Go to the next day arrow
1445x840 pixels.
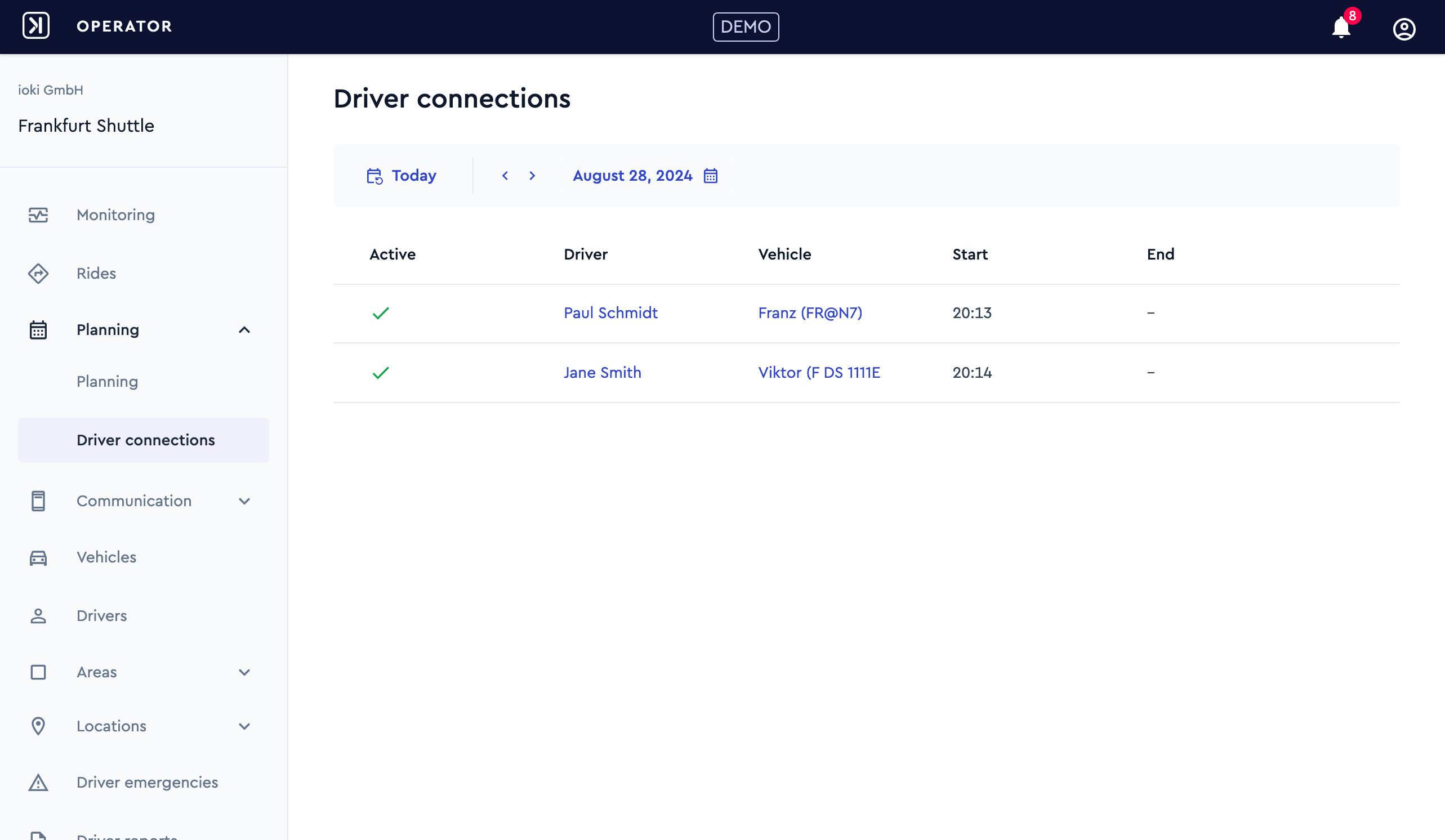click(532, 176)
